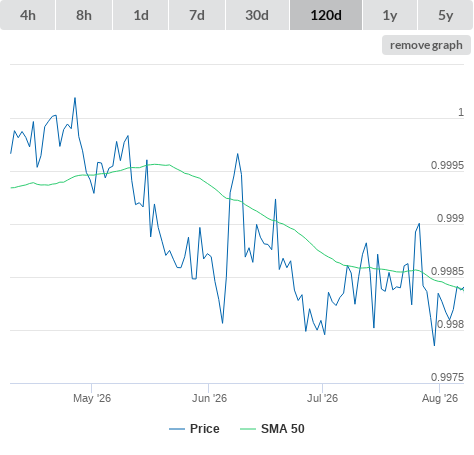This screenshot has width=474, height=455.
Task: Switch chart to 1y range
Action: pyautogui.click(x=390, y=15)
